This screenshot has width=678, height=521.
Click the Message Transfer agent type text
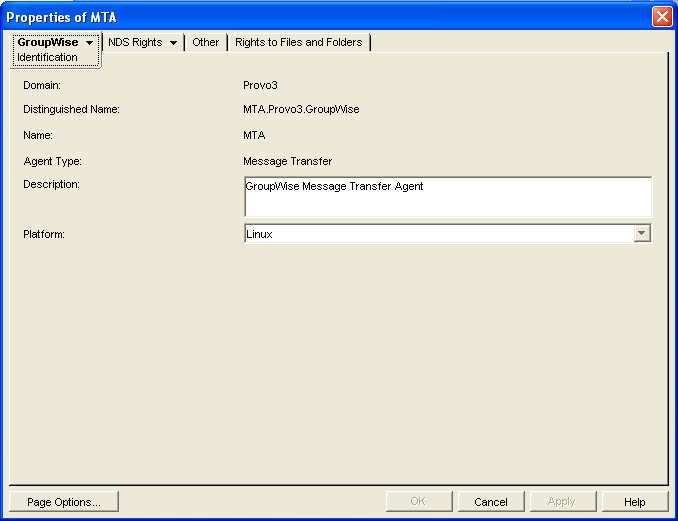(x=288, y=161)
